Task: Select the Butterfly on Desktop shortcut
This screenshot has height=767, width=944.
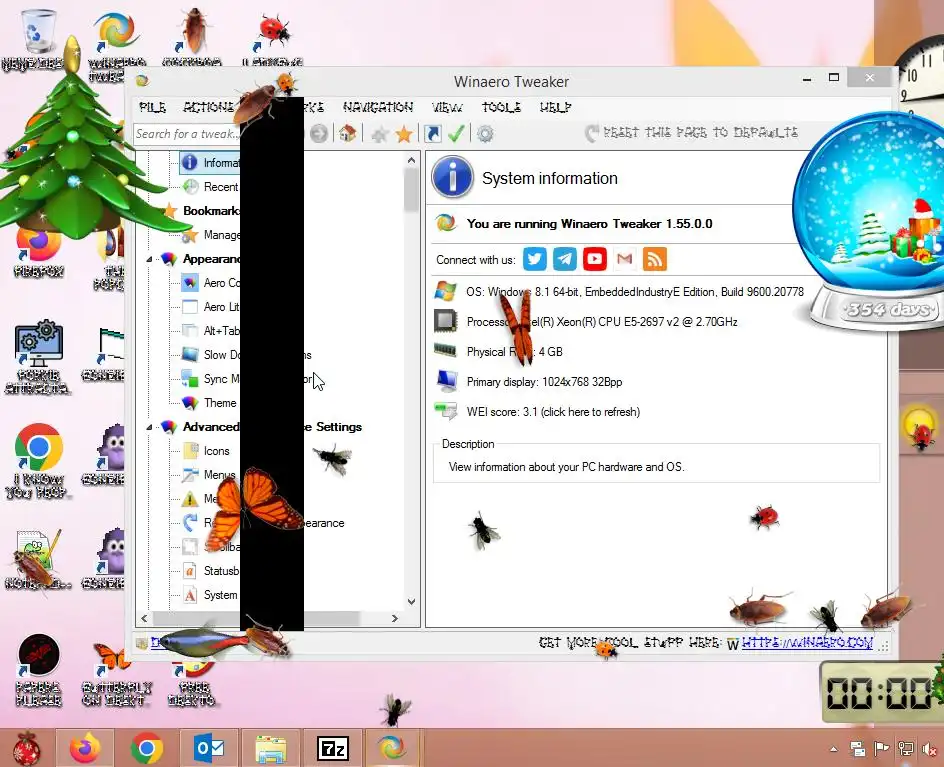Action: [116, 674]
